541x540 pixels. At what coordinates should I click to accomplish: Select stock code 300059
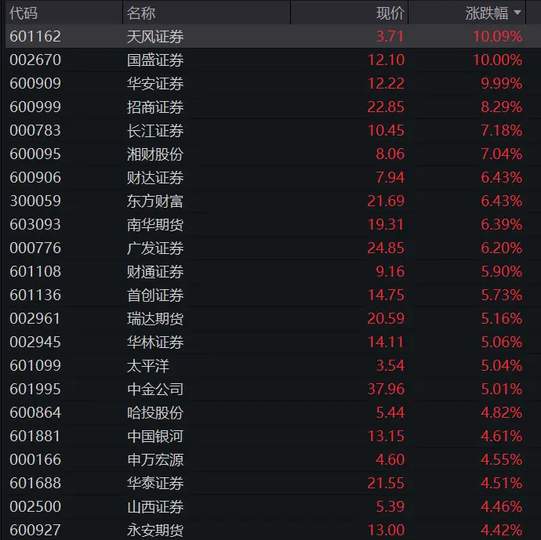pos(35,201)
